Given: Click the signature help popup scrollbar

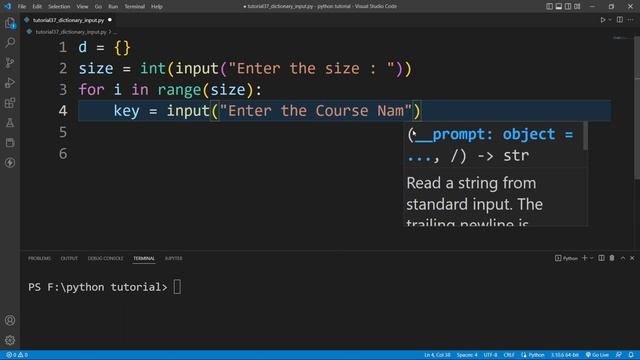Looking at the screenshot, I should [x=585, y=136].
